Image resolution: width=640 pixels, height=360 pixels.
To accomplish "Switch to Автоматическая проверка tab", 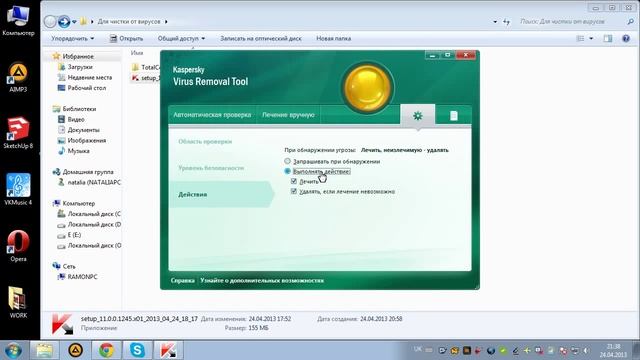I will point(212,115).
